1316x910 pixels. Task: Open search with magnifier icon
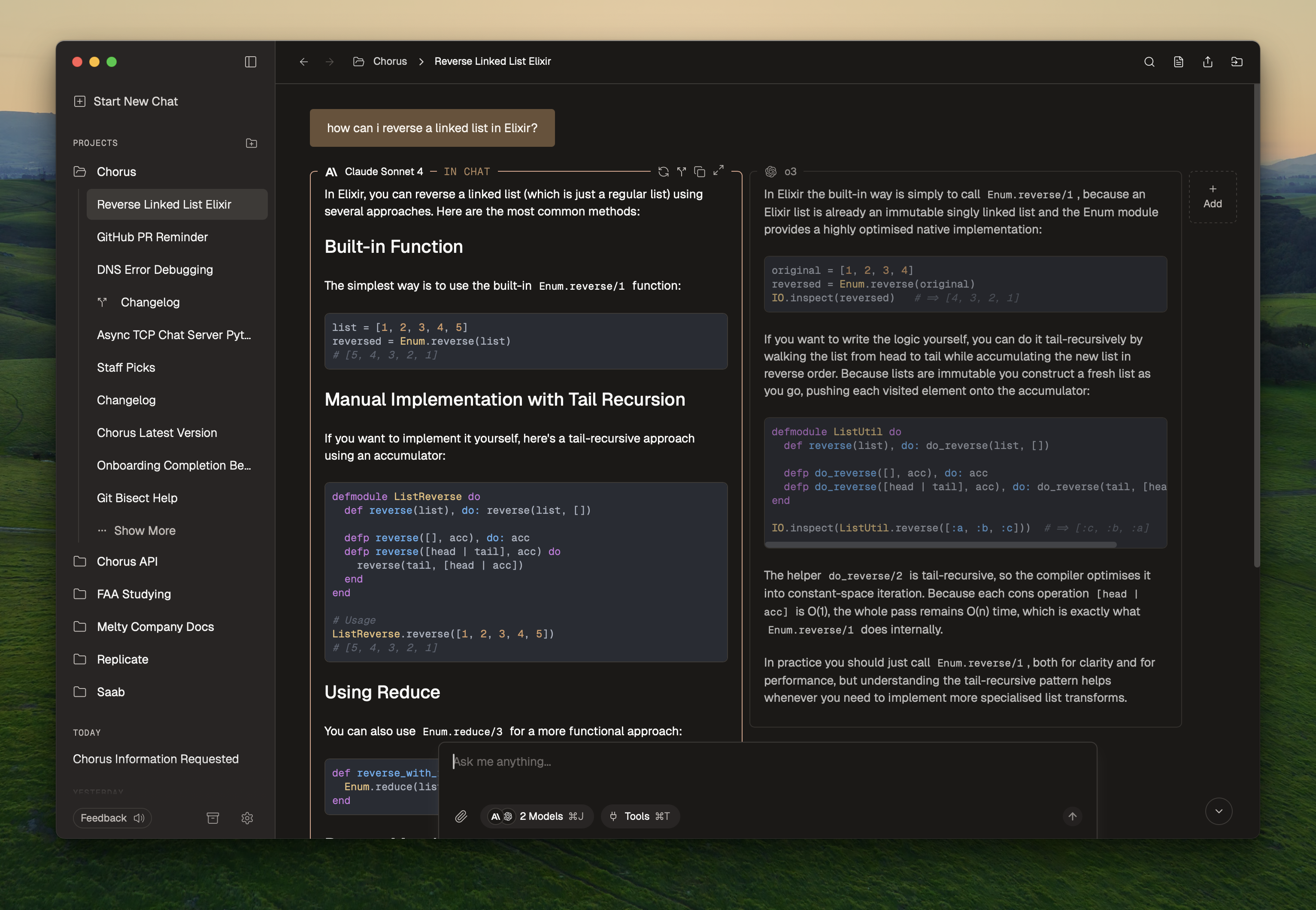pos(1149,61)
